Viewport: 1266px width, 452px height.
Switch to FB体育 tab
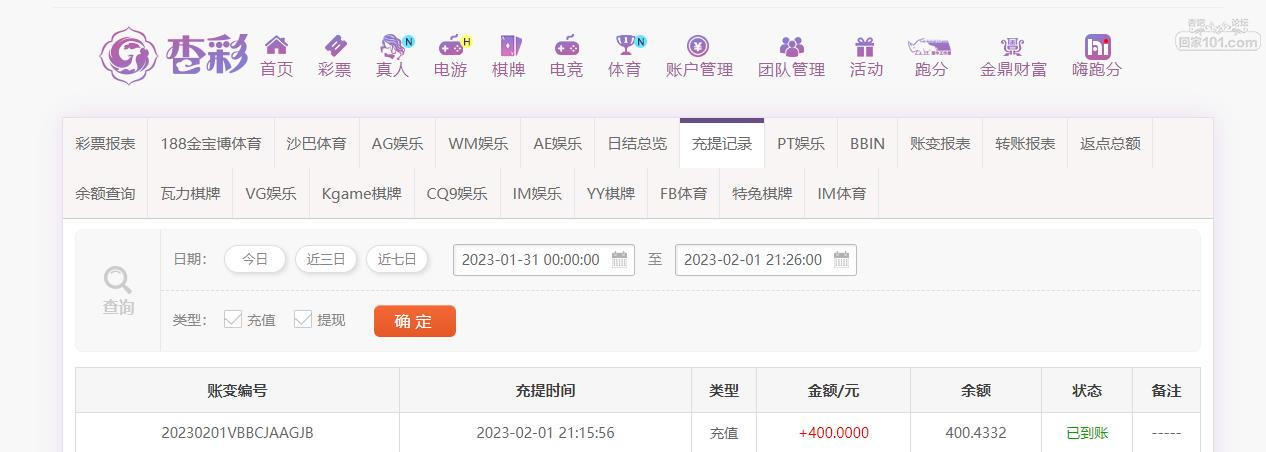tap(683, 193)
